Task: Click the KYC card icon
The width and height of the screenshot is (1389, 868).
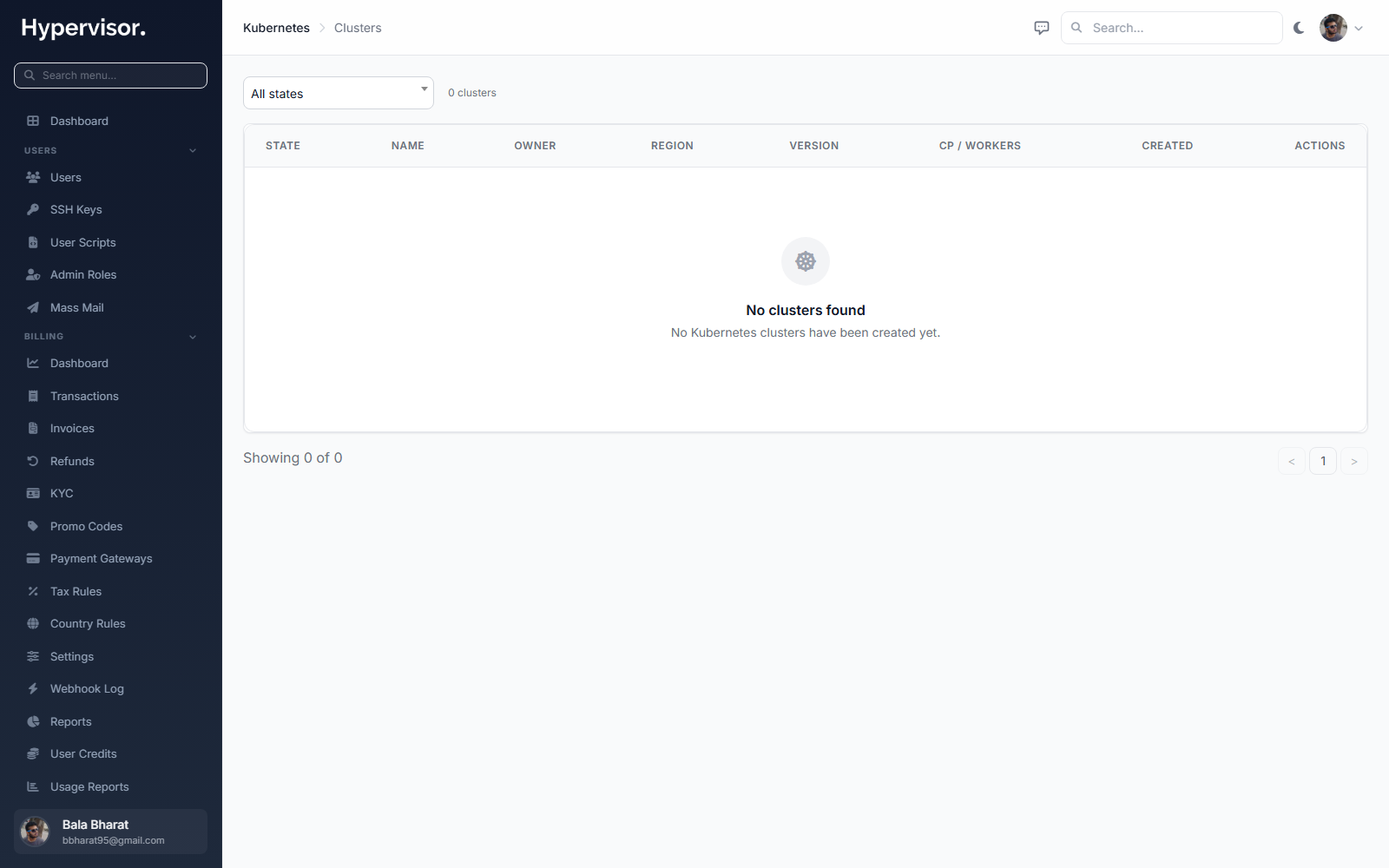Action: [33, 493]
